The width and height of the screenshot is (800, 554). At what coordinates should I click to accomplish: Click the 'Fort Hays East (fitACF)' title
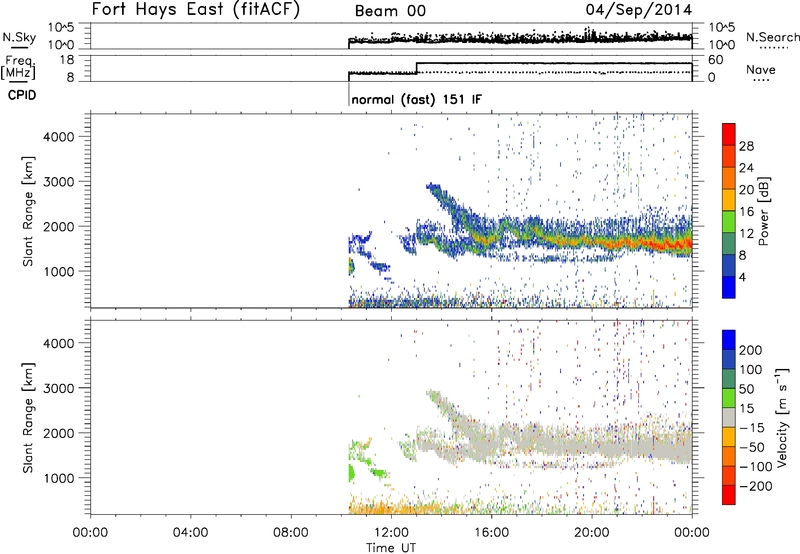pos(196,9)
